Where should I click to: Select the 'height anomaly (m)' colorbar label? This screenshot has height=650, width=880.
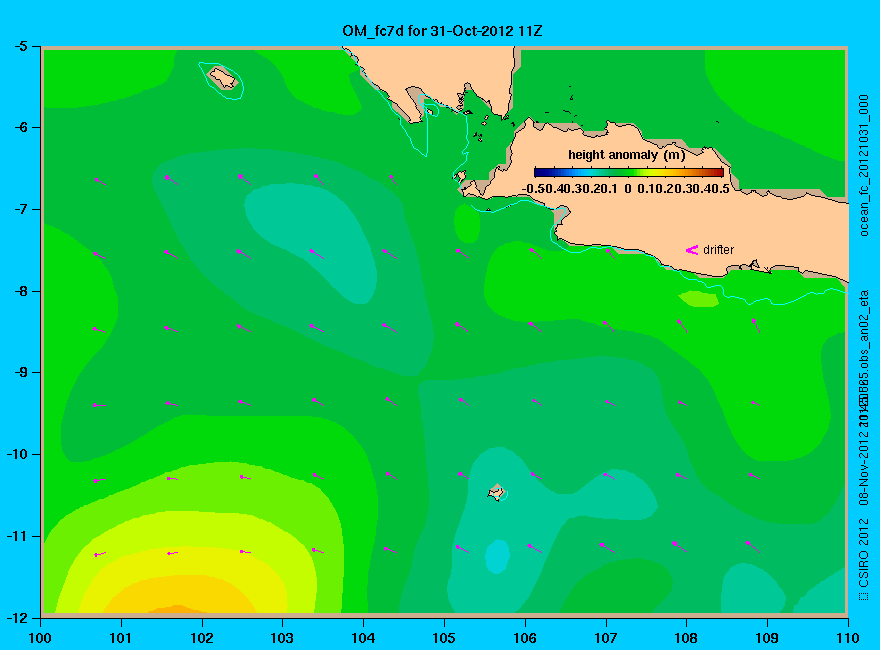click(626, 155)
